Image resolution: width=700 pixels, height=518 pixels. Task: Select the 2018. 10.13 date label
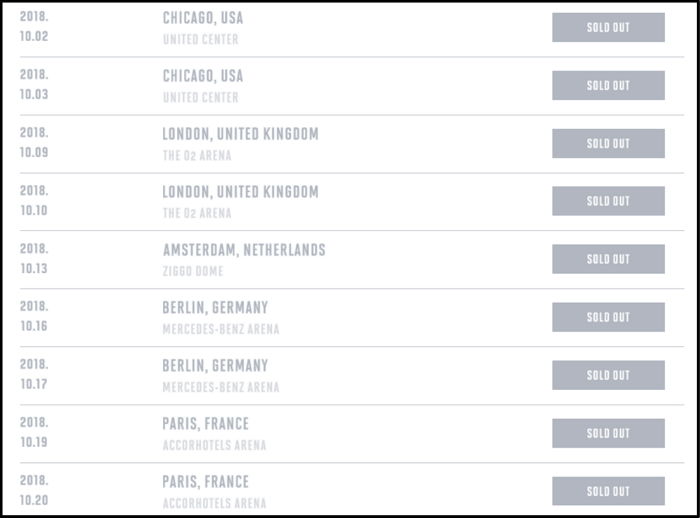[34, 258]
